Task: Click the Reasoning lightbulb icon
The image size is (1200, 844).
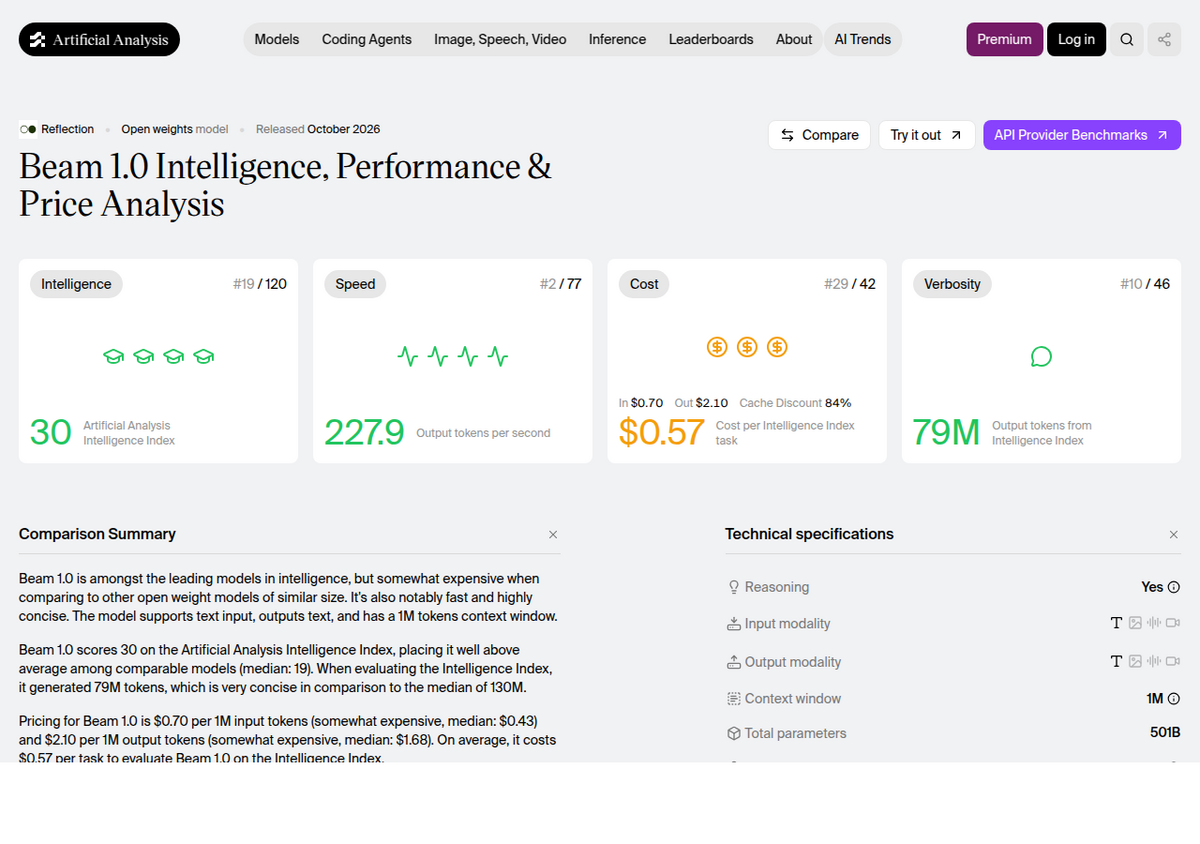Action: [734, 587]
